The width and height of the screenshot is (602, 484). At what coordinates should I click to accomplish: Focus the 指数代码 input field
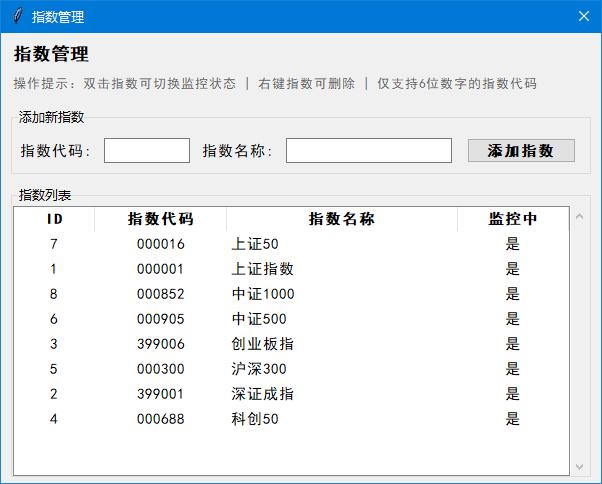click(x=146, y=150)
